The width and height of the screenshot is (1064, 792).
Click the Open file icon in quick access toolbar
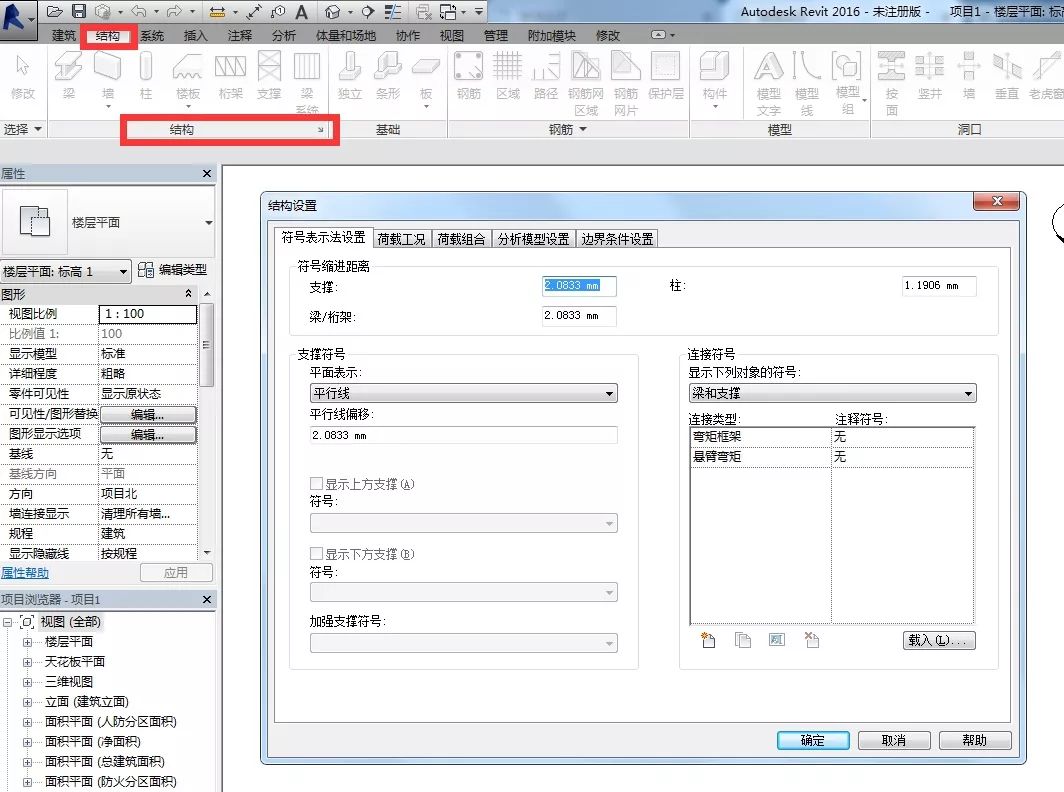[55, 12]
